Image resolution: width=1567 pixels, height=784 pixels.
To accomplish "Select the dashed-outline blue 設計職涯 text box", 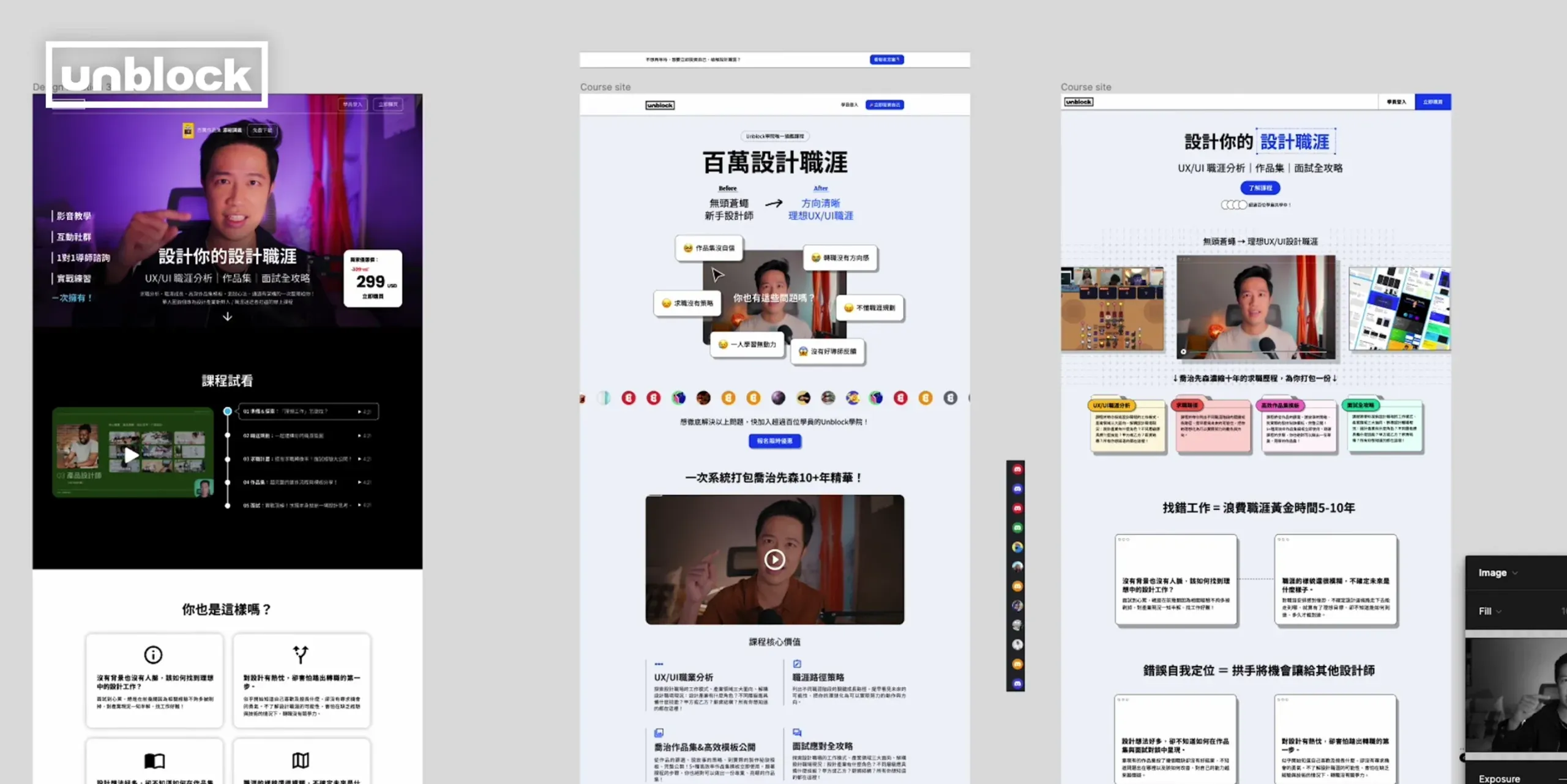I will tap(1295, 142).
